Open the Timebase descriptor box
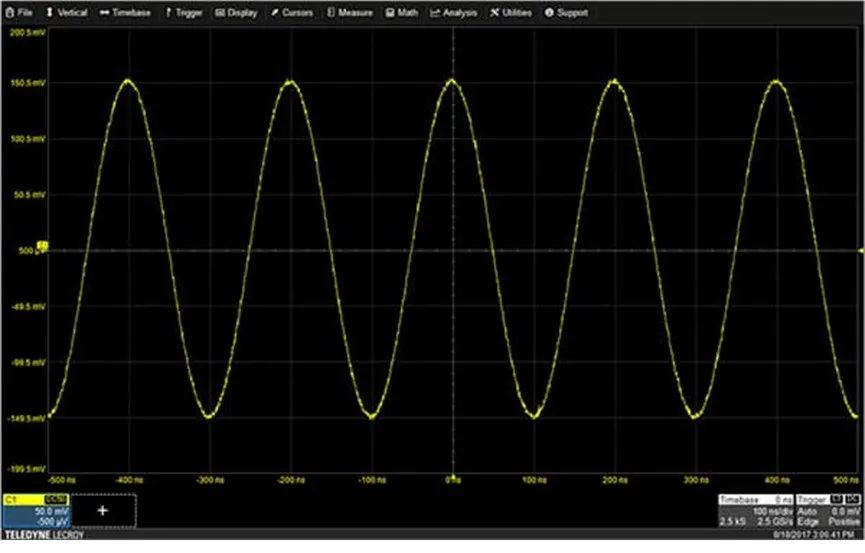Viewport: 865px width, 553px height. pos(755,510)
